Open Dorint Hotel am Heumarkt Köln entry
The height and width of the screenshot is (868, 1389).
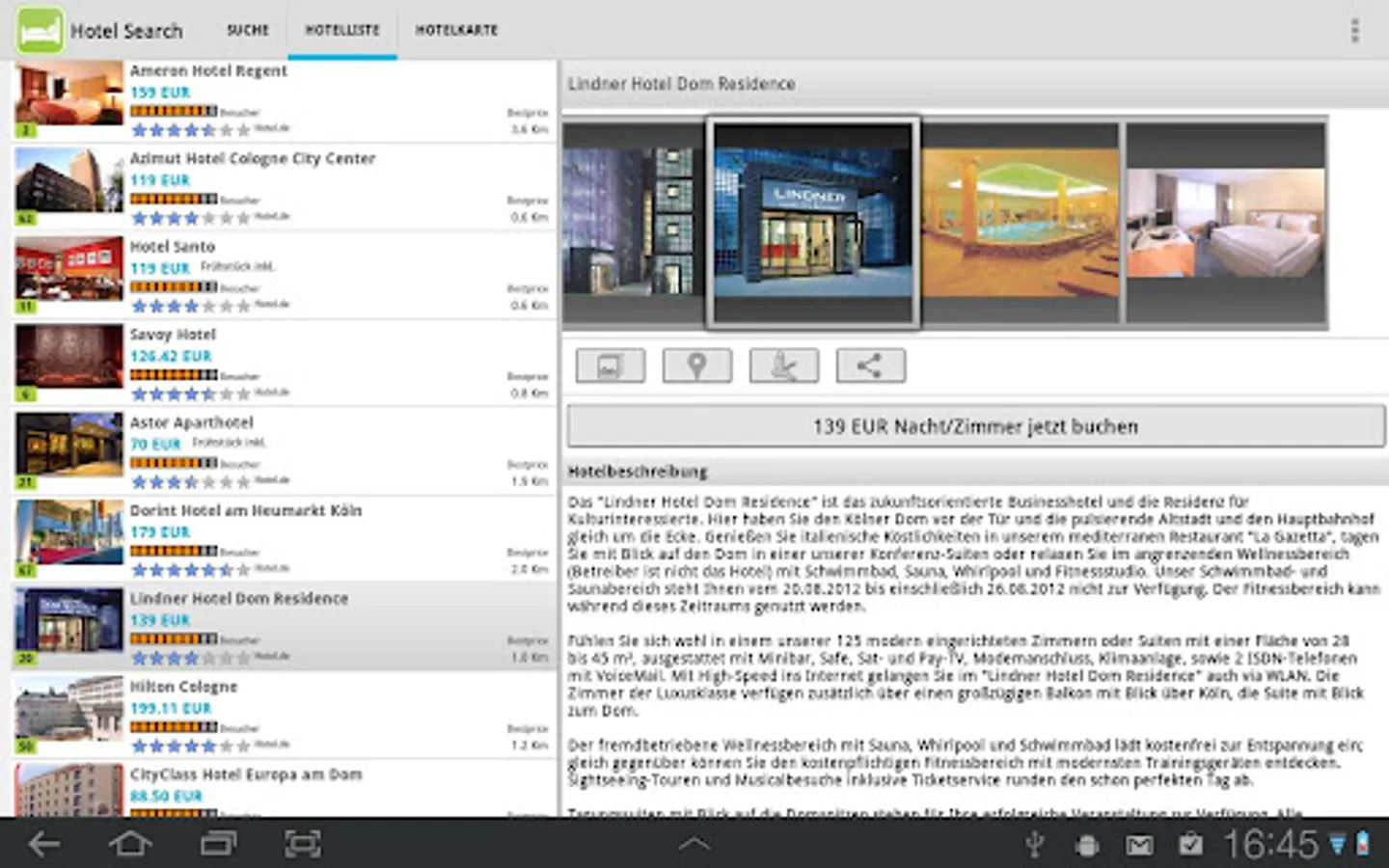click(285, 538)
